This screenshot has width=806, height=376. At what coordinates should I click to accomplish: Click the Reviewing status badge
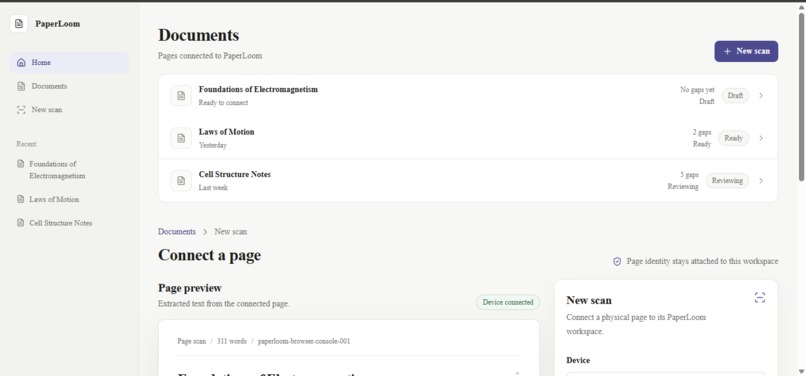click(x=727, y=181)
